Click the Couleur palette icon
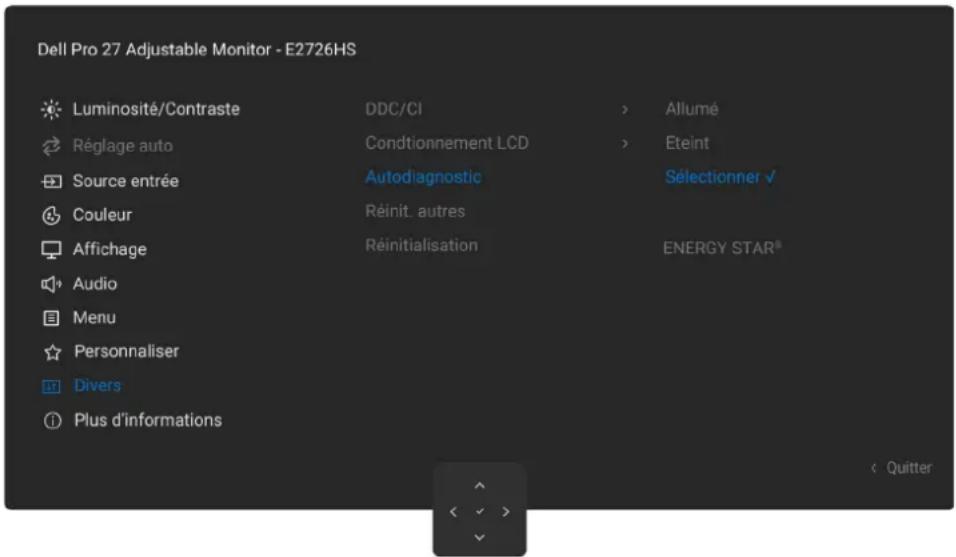The width and height of the screenshot is (956, 557). [x=51, y=215]
